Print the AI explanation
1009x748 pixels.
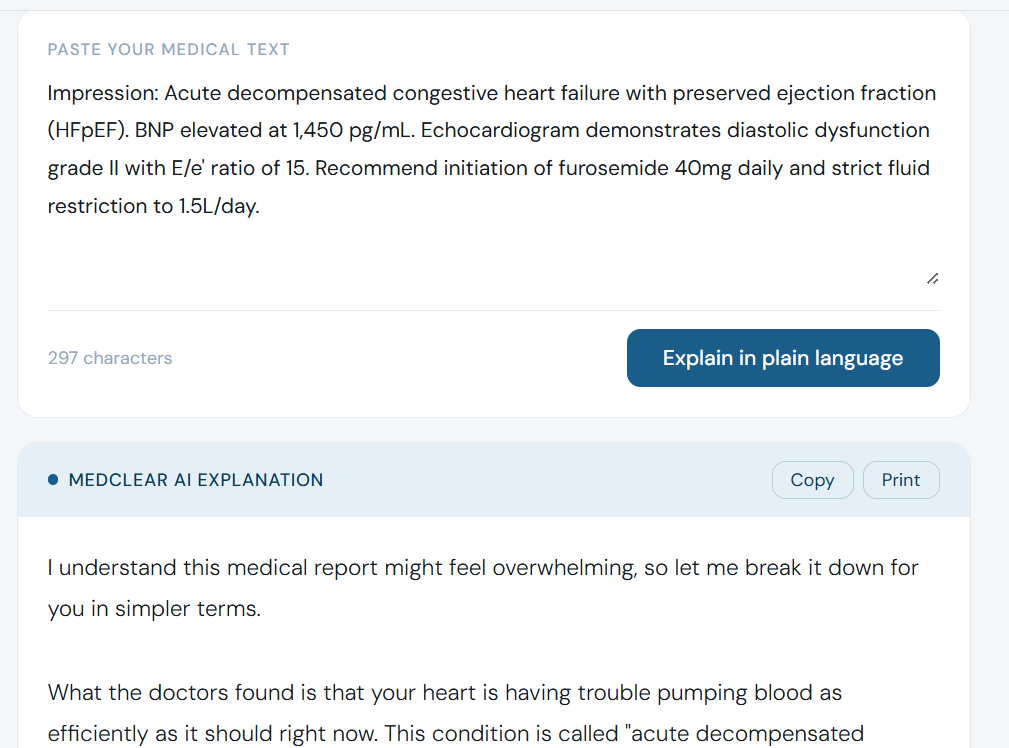pos(900,480)
